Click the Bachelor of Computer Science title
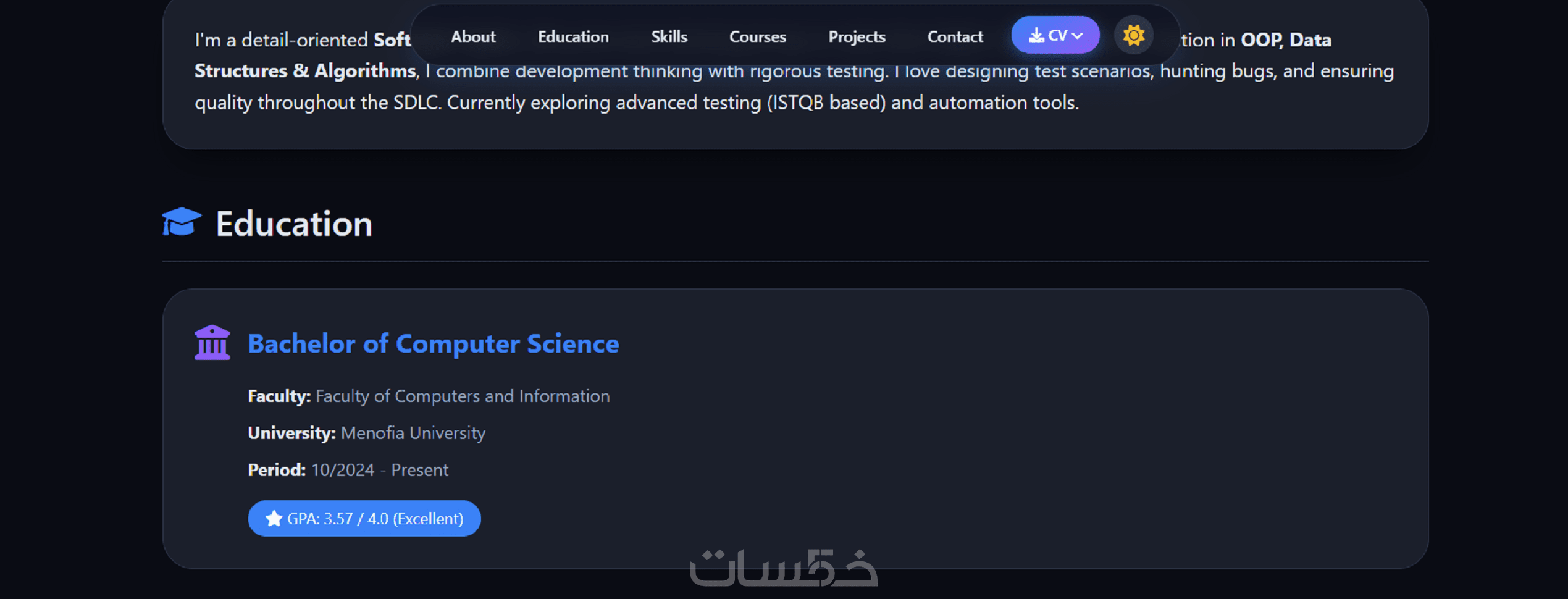 pyautogui.click(x=433, y=344)
